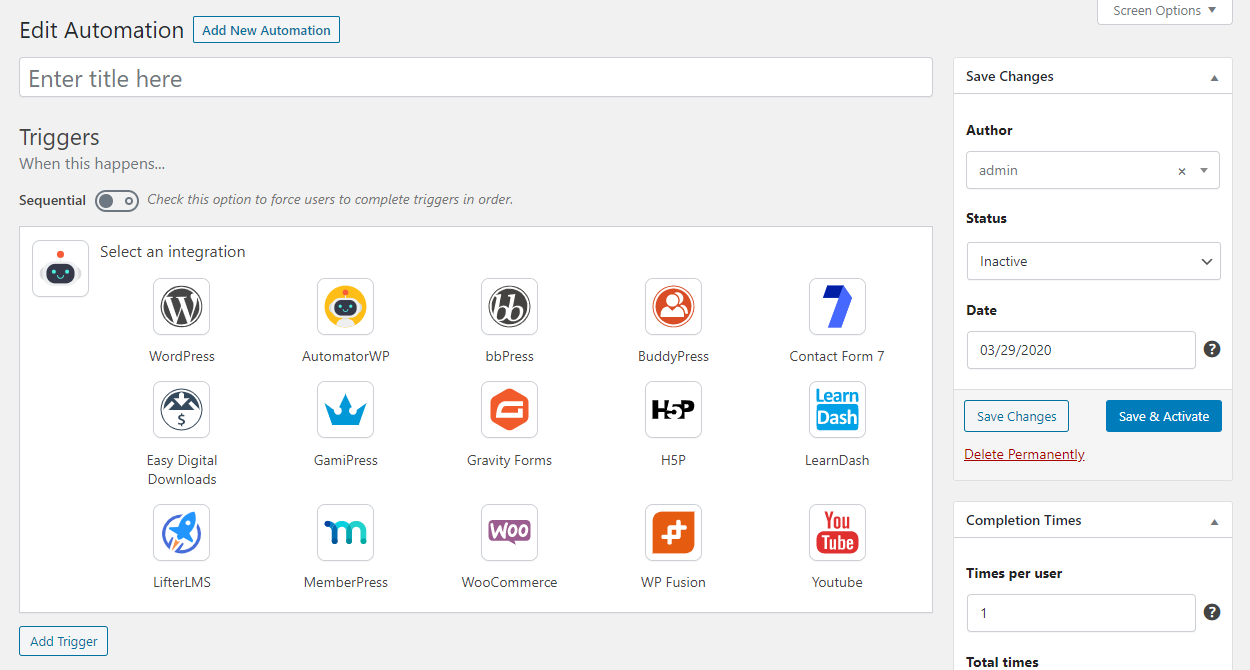Open the help icon next to Date field
The image size is (1250, 670).
[1212, 349]
